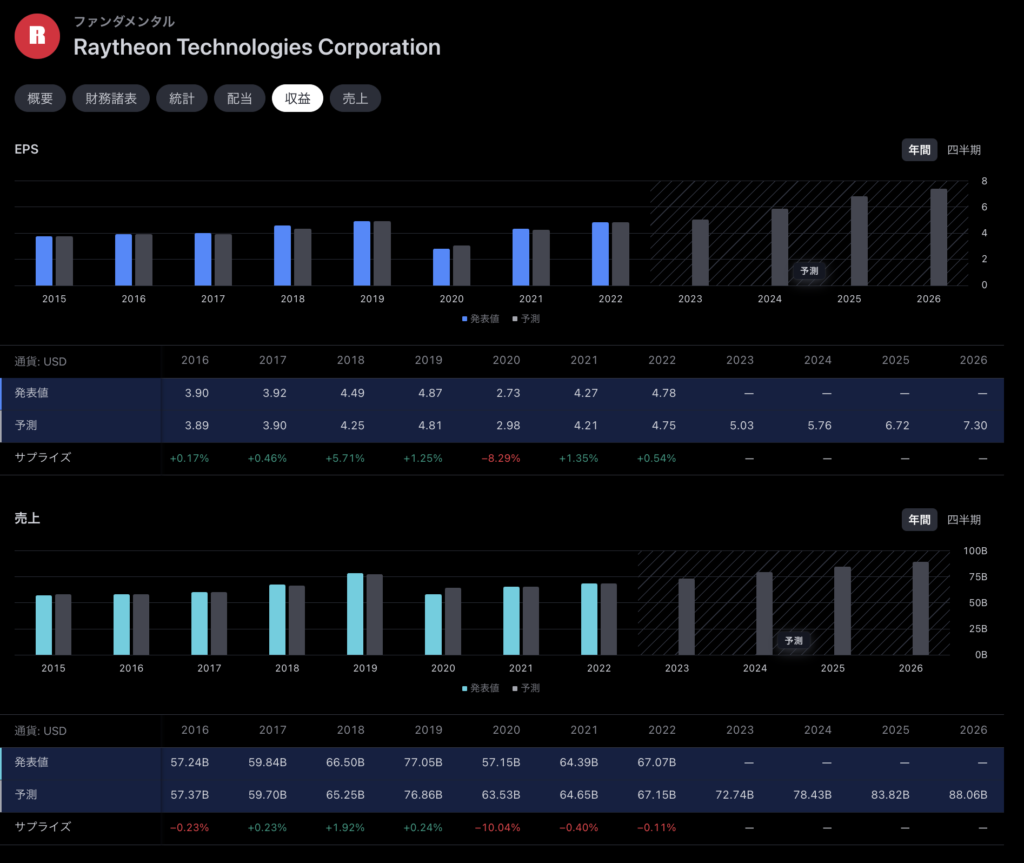The height and width of the screenshot is (863, 1024).
Task: Click the EPS 発表値 row label
Action: coord(31,393)
